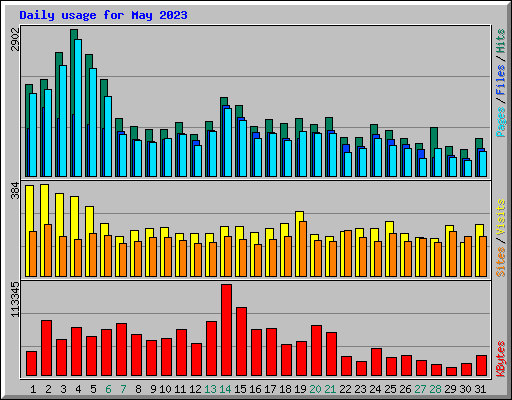
Task: Select day 23 label on the x-axis
Action: pyautogui.click(x=360, y=389)
